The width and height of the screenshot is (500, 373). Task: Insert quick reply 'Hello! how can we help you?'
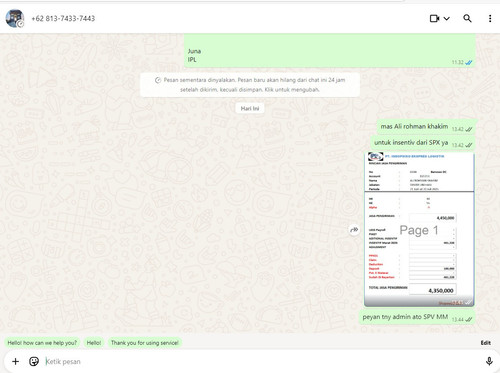coord(42,343)
